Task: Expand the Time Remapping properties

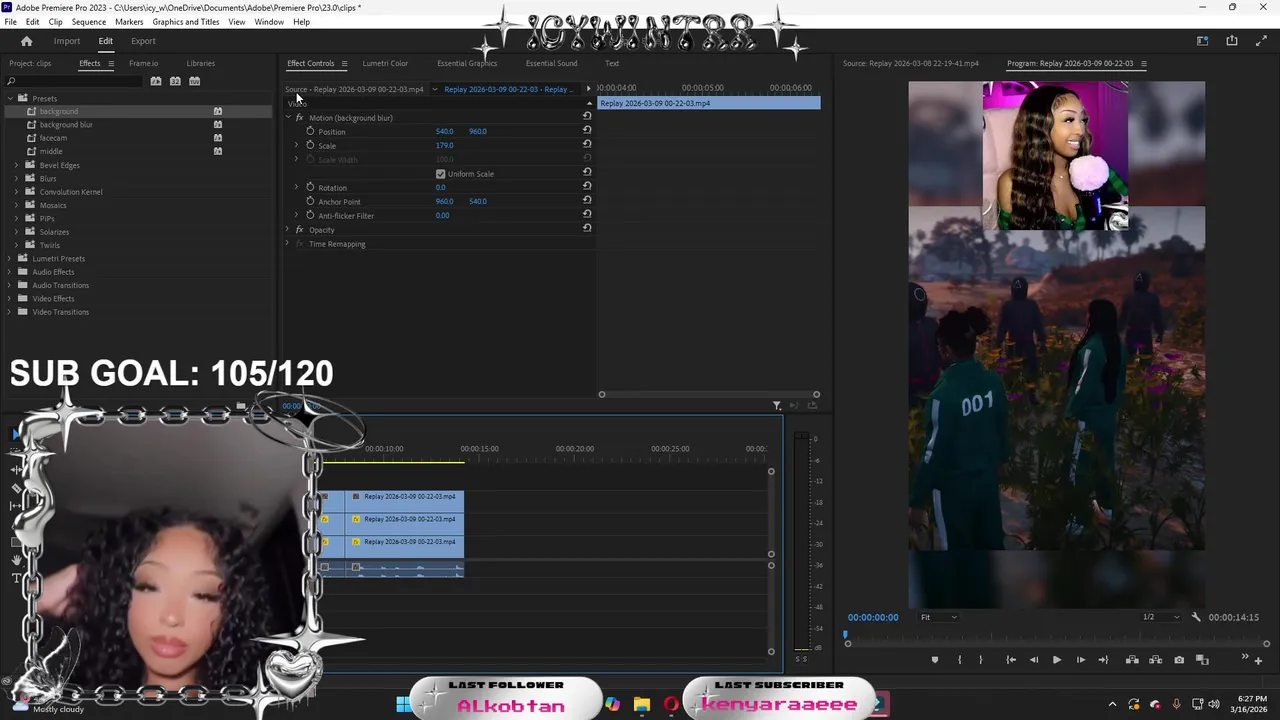Action: 287,244
